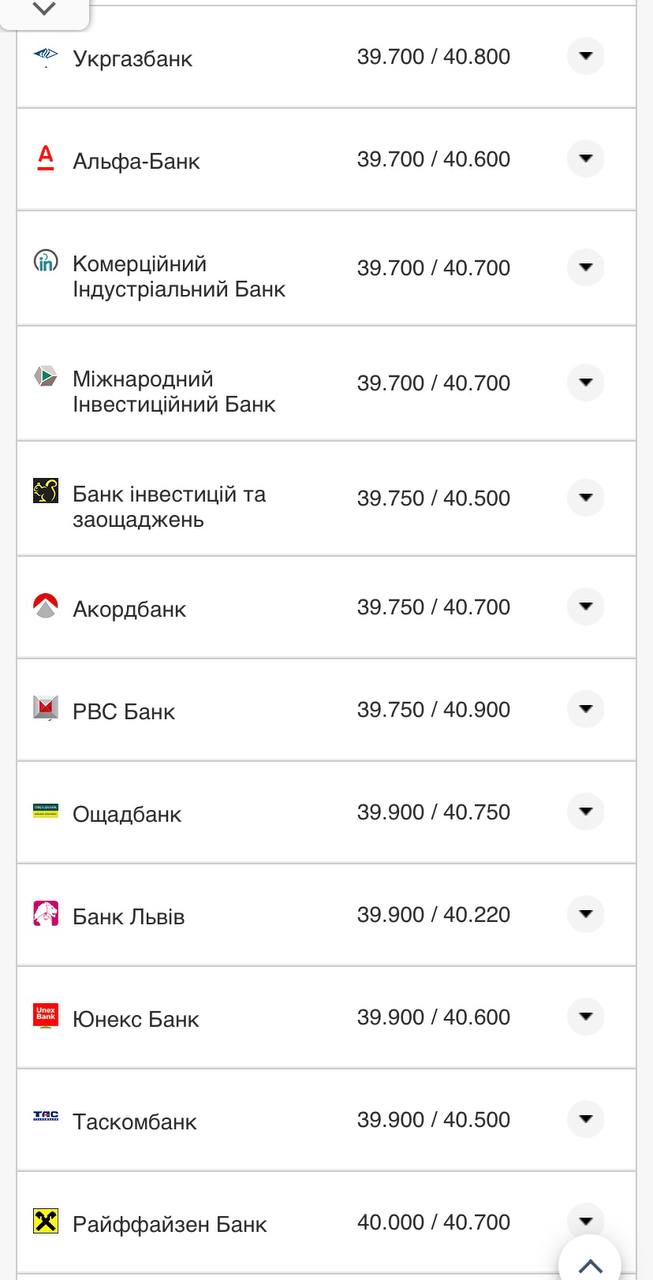Select the green Ощадбанк logo
Image resolution: width=653 pixels, height=1280 pixels.
tap(44, 811)
